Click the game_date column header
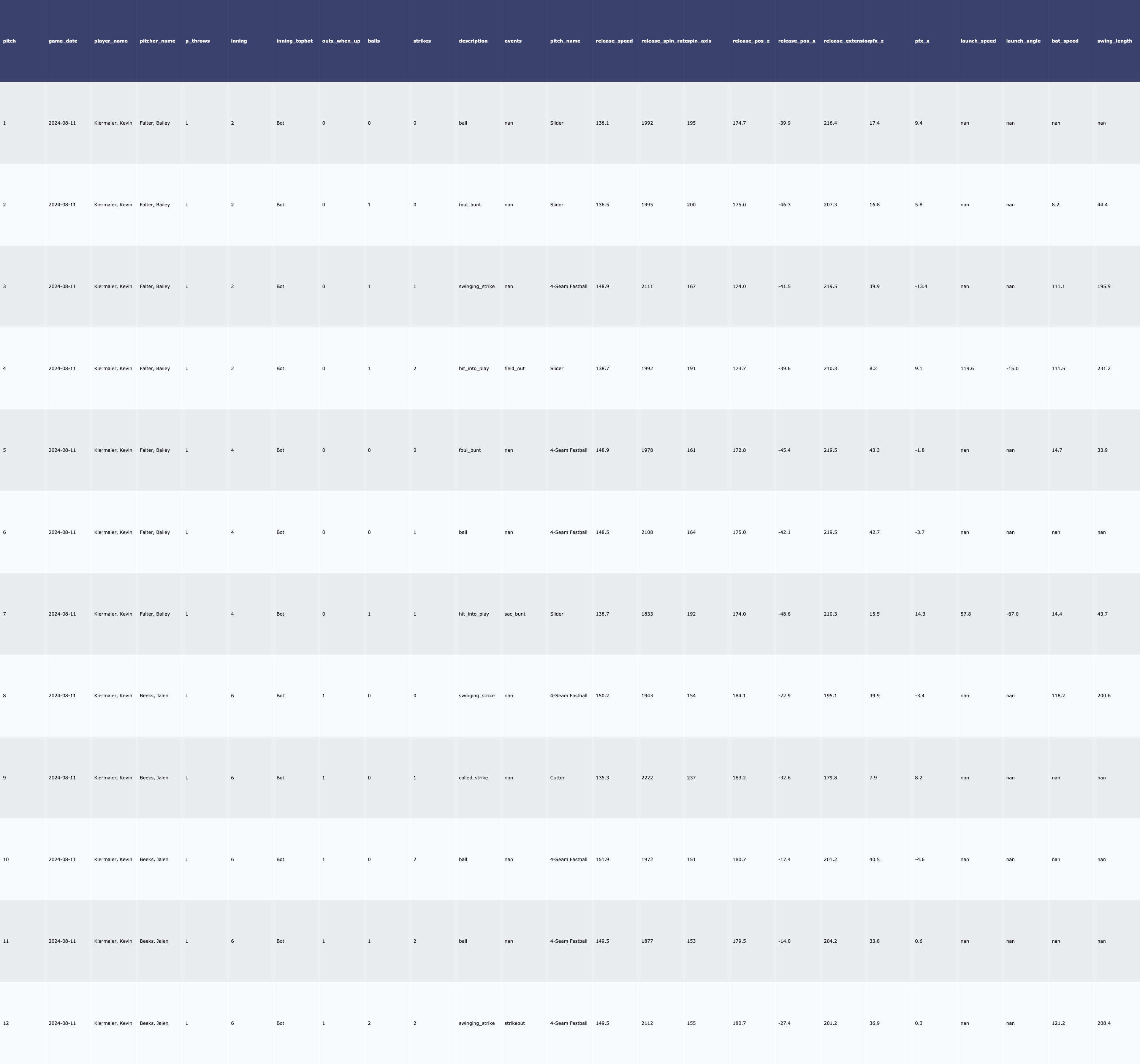 point(62,41)
